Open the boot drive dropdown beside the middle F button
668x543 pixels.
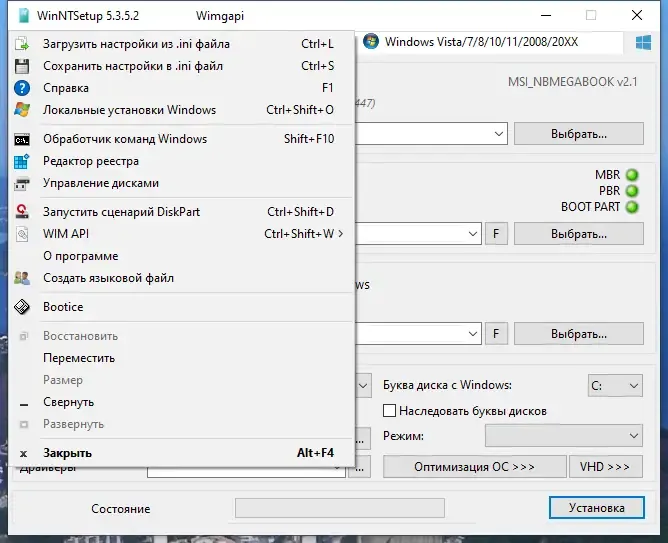click(x=472, y=234)
